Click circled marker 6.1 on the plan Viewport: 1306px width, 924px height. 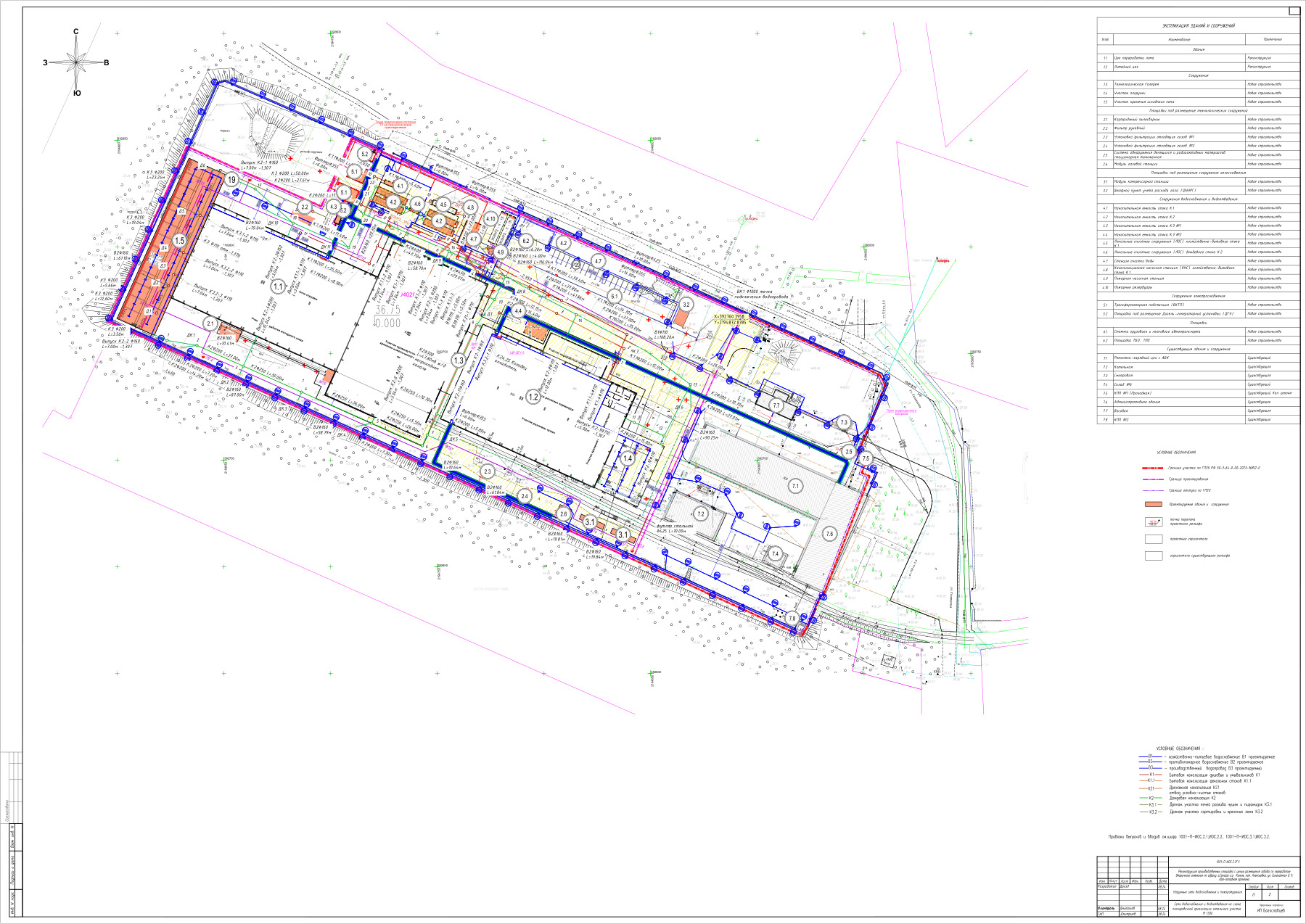point(615,296)
